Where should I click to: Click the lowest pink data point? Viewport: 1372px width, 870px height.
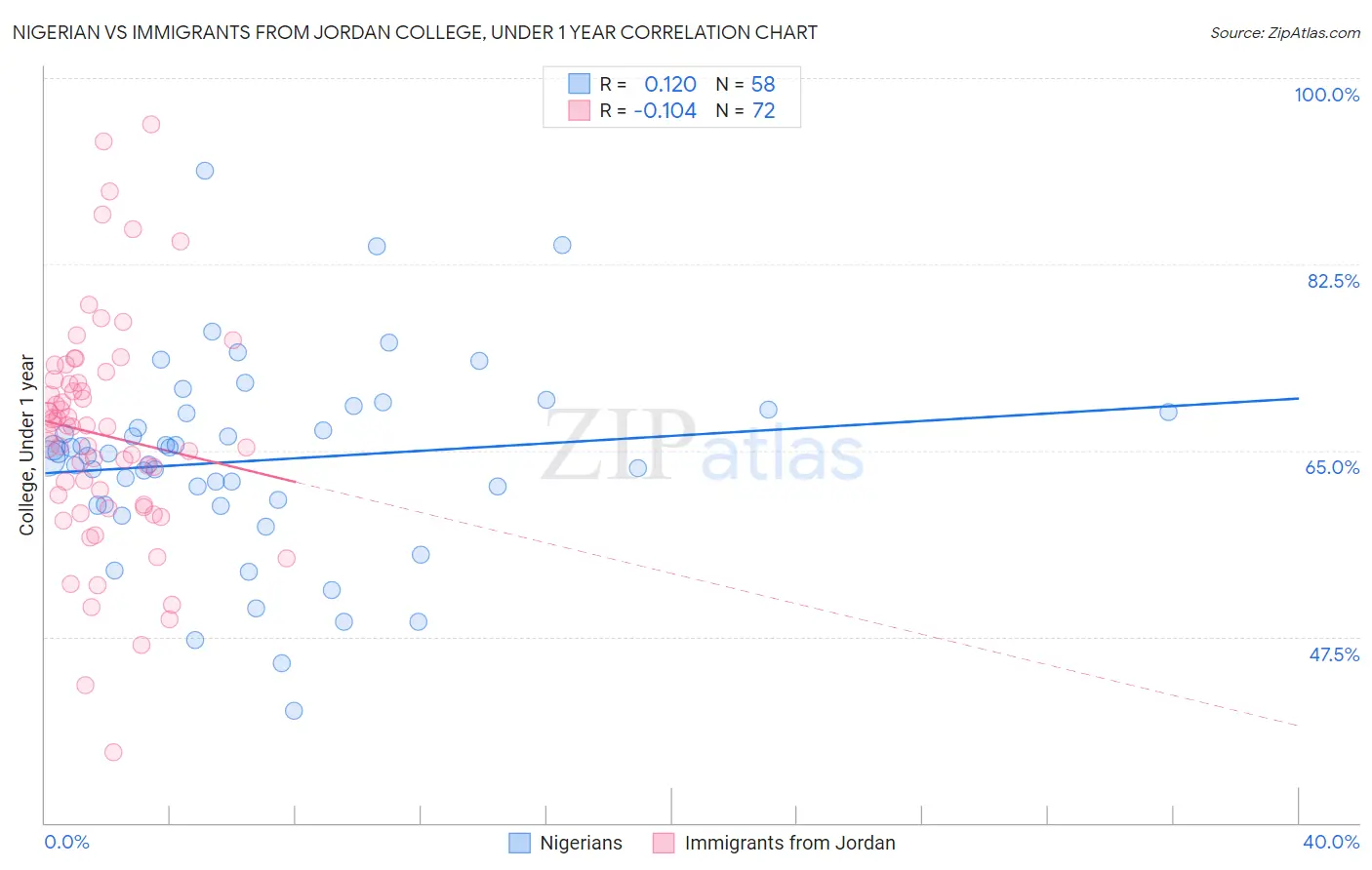coord(113,752)
